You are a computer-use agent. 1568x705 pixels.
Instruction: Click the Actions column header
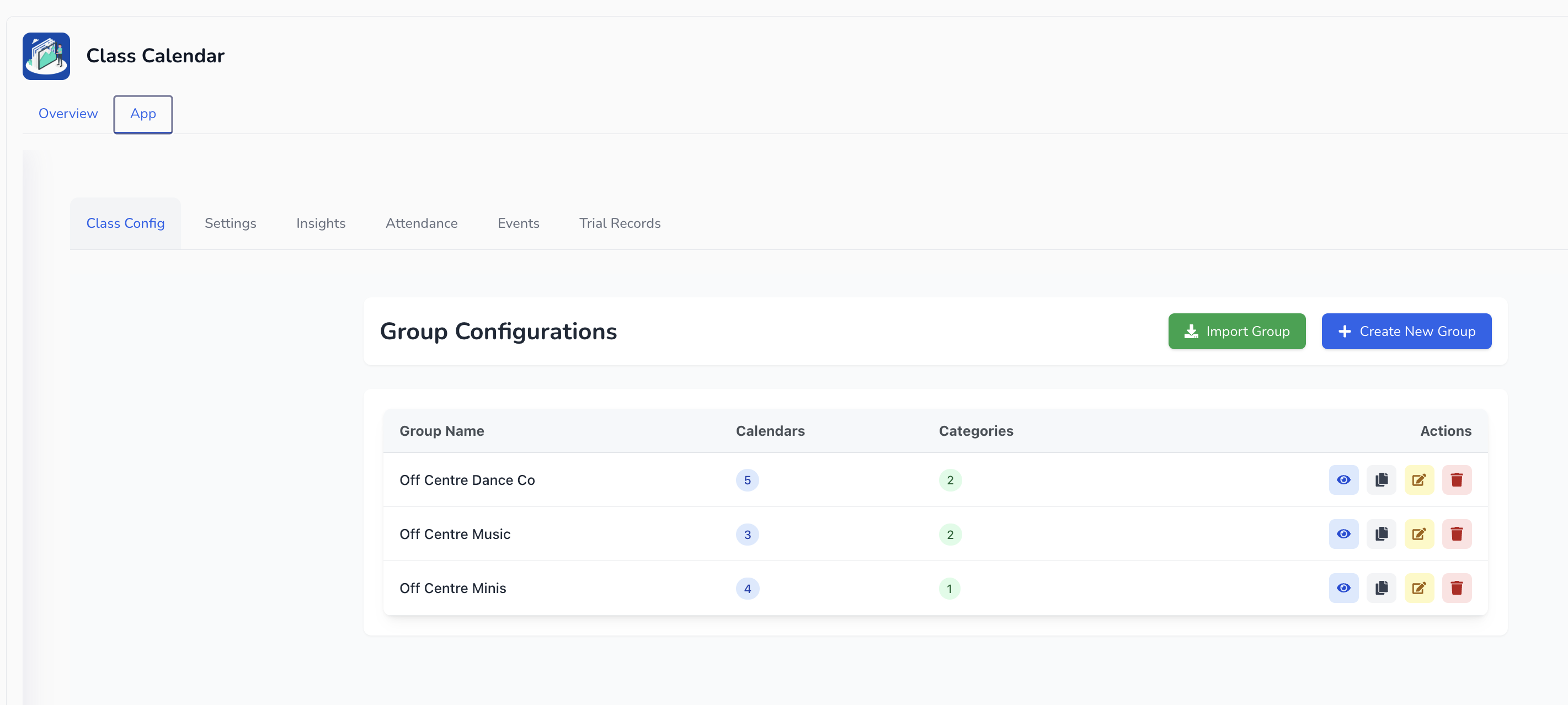[x=1446, y=431]
